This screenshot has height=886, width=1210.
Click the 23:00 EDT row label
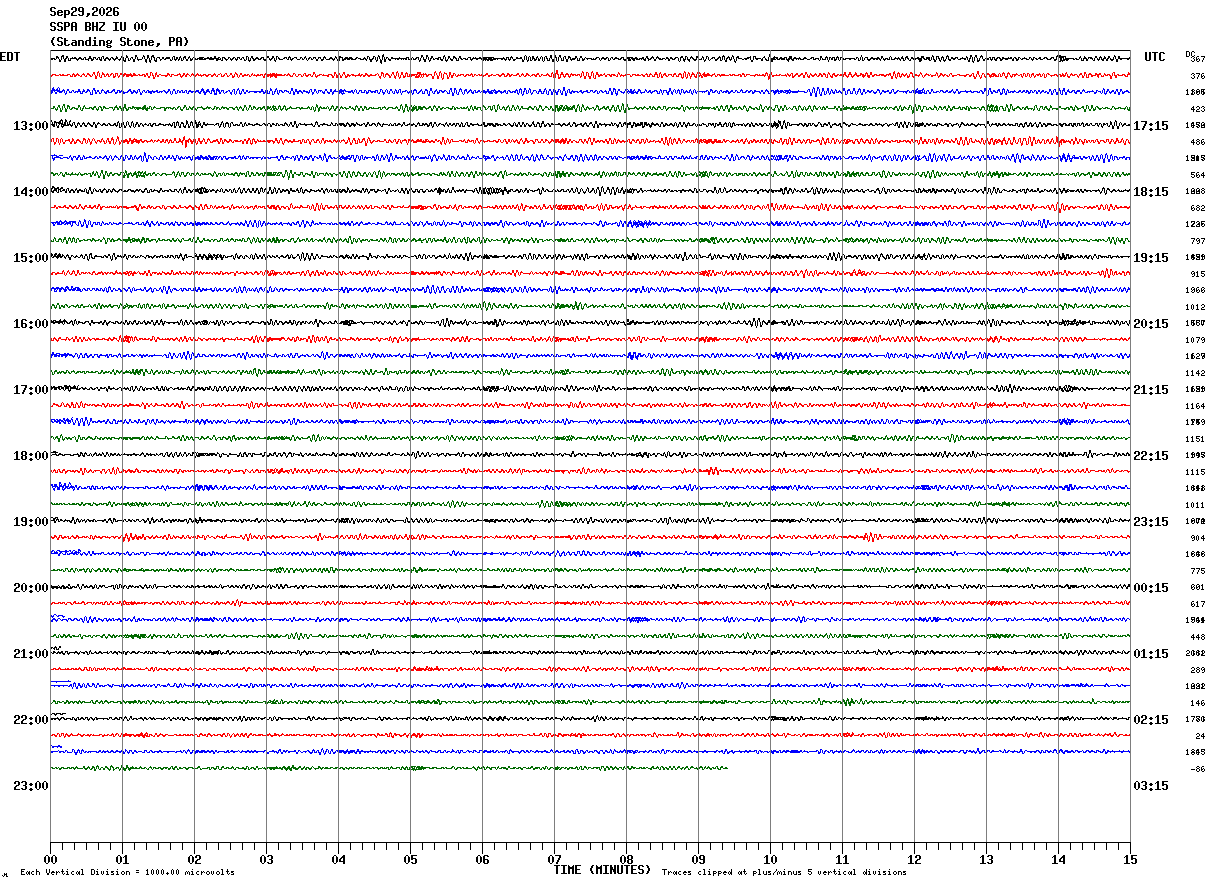point(30,786)
